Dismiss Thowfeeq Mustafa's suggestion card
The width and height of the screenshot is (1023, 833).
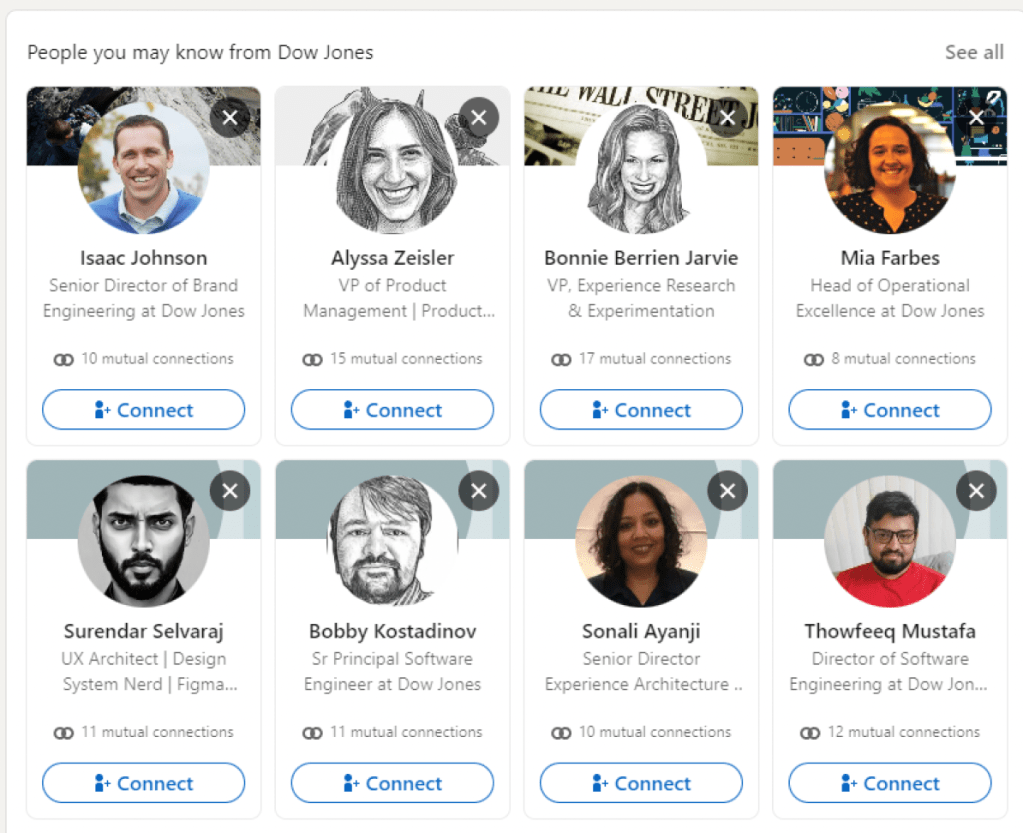coord(976,491)
